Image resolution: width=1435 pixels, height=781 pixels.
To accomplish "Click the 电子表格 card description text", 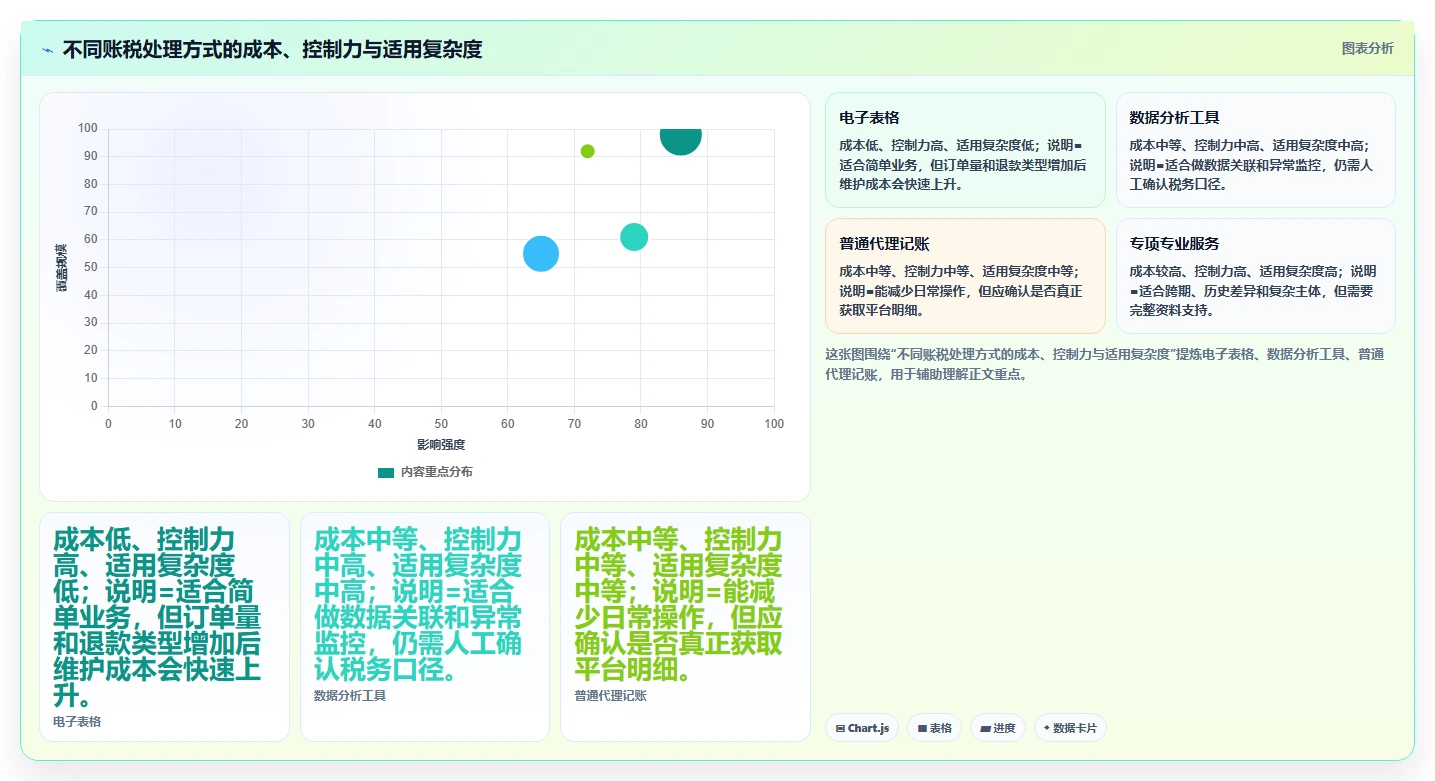I will (x=963, y=164).
